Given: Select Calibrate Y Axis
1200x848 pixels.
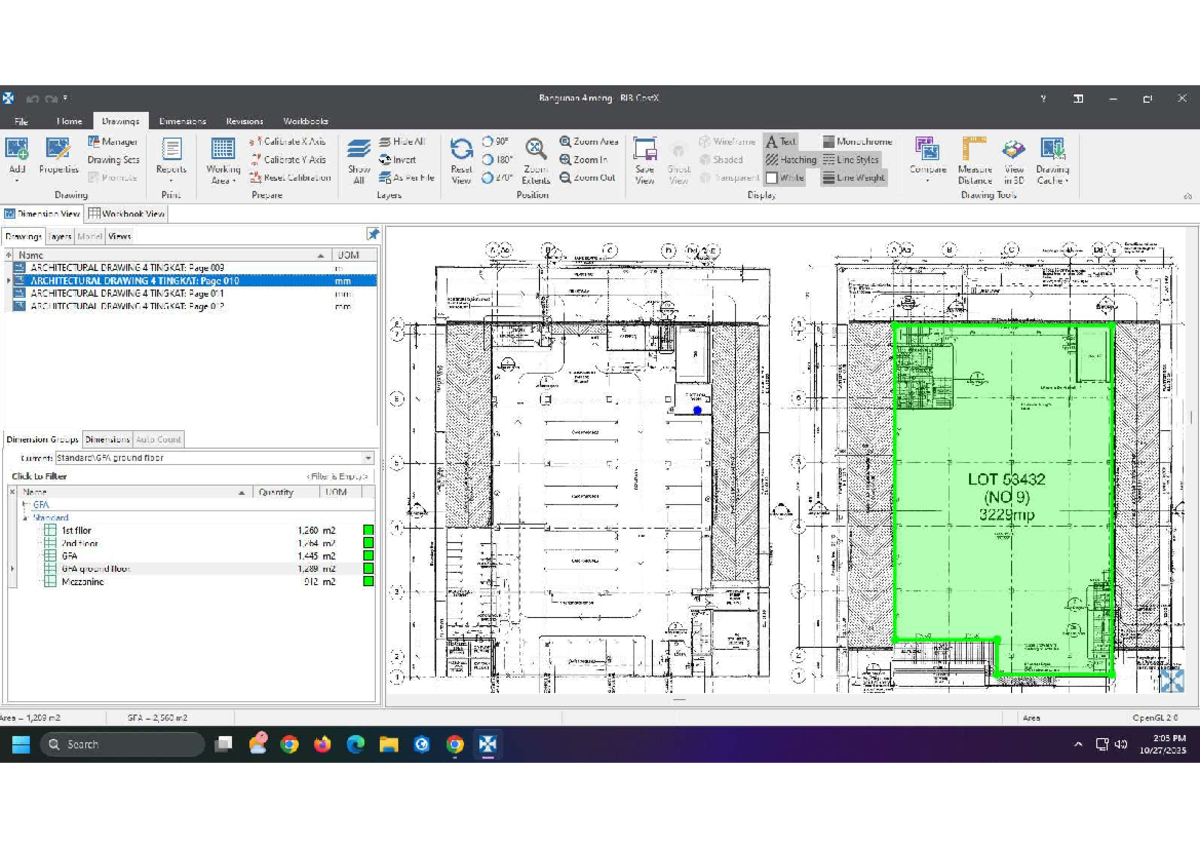Looking at the screenshot, I should point(288,160).
